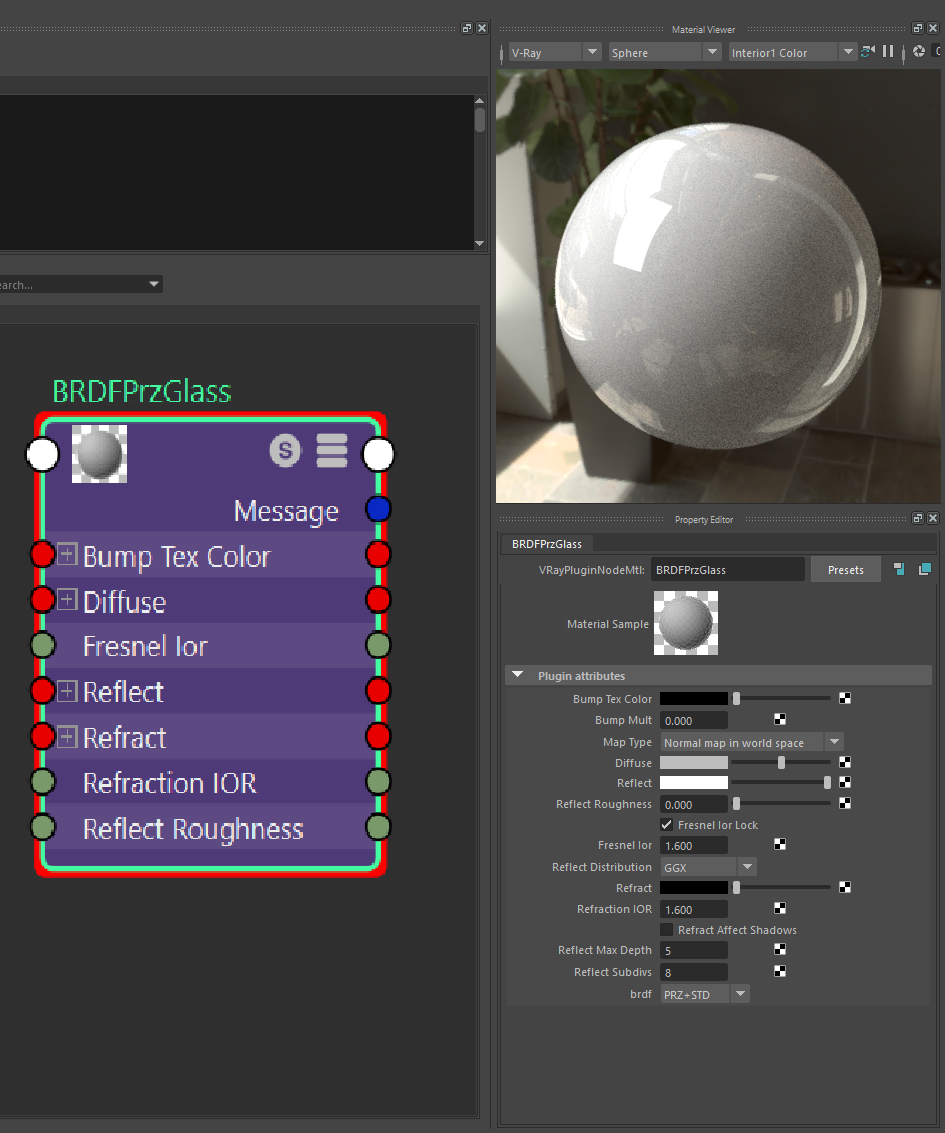Click the Fresnel Ior value field
This screenshot has width=945, height=1133.
[694, 845]
